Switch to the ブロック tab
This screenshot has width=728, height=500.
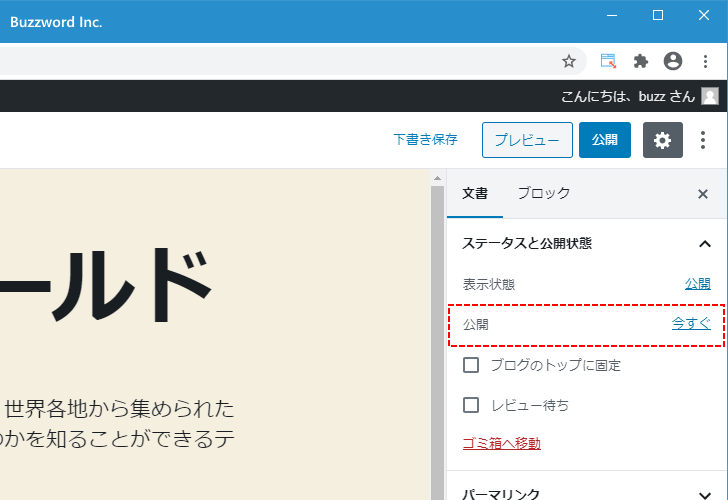544,194
